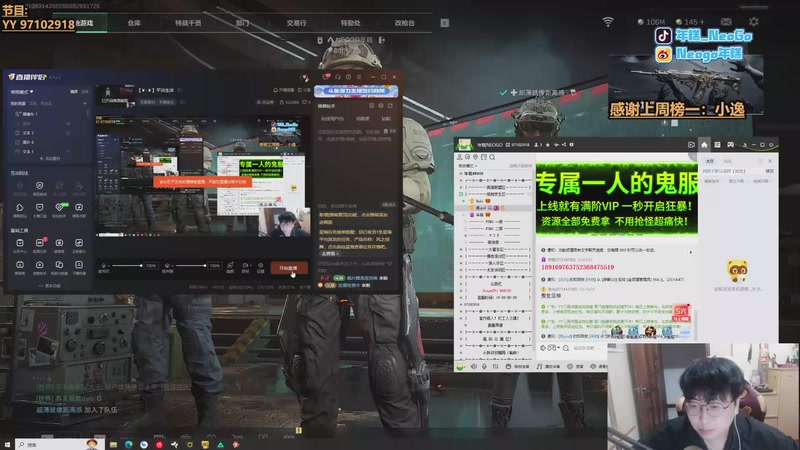This screenshot has height=450, width=800.
Task: Click 播放伴奏 music button in YY
Action: pos(548,366)
